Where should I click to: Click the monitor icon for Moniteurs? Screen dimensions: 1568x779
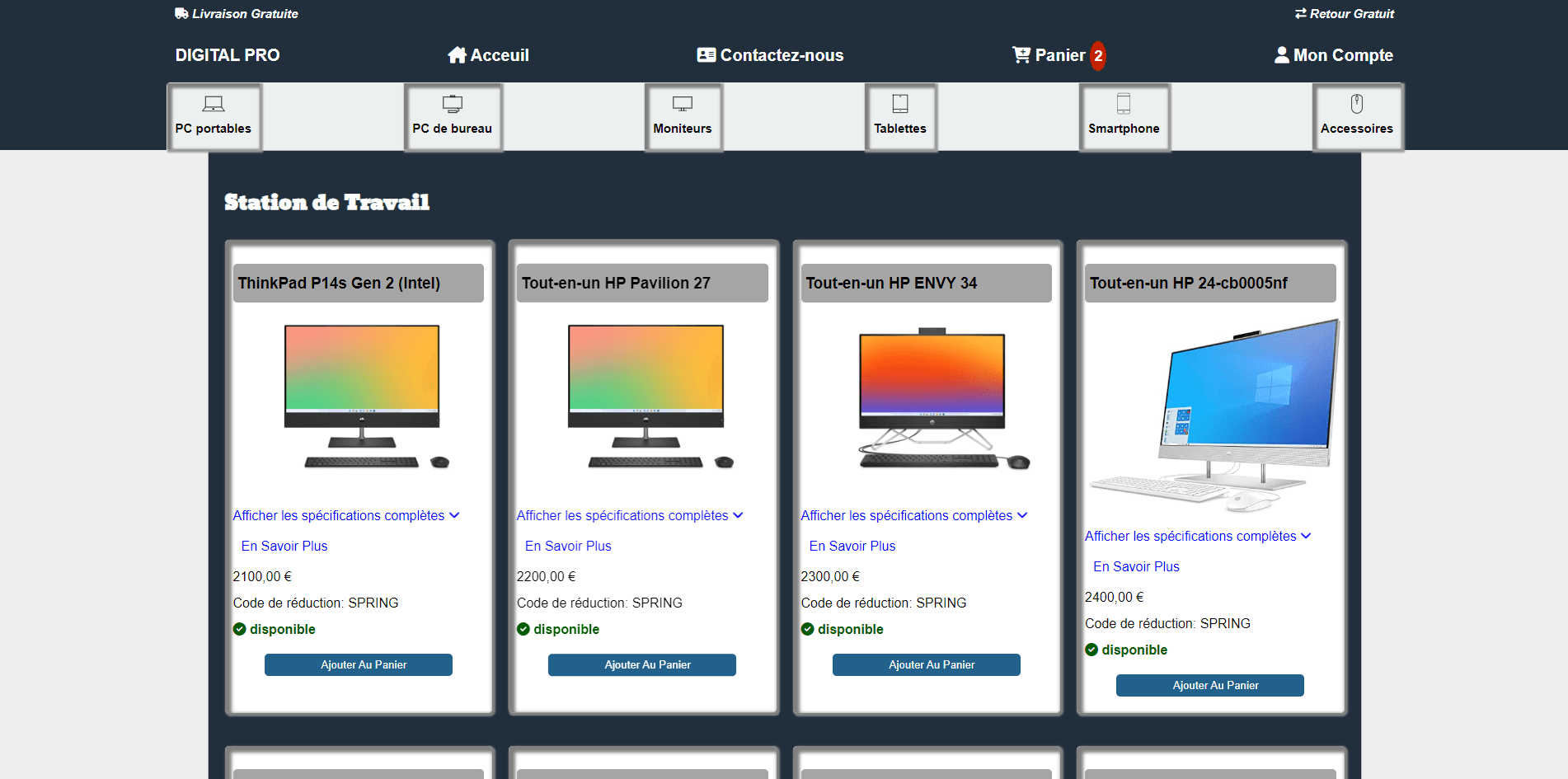(683, 104)
